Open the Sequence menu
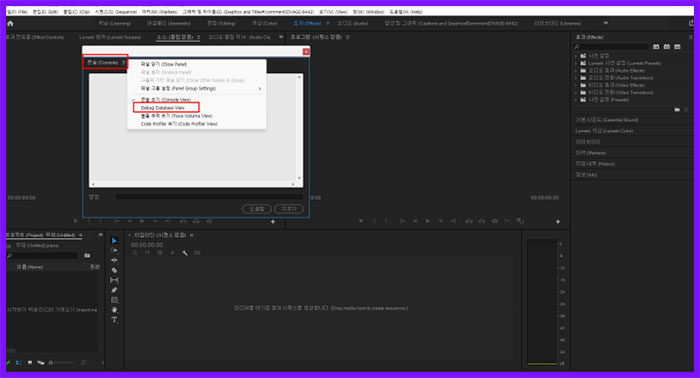This screenshot has width=700, height=378. 116,12
